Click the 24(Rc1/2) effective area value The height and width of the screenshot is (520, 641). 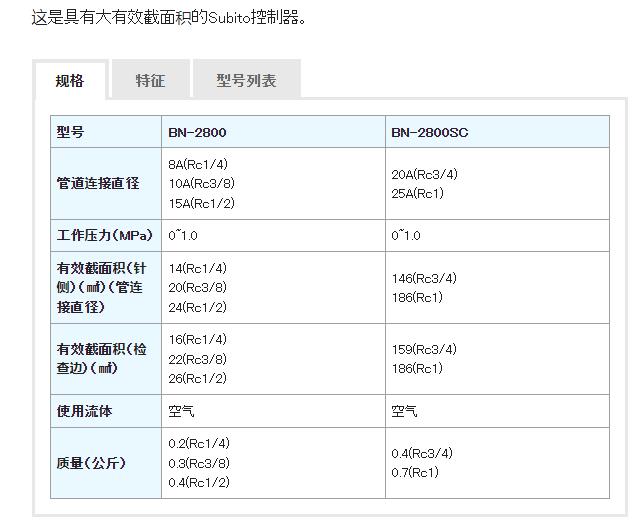(x=198, y=307)
